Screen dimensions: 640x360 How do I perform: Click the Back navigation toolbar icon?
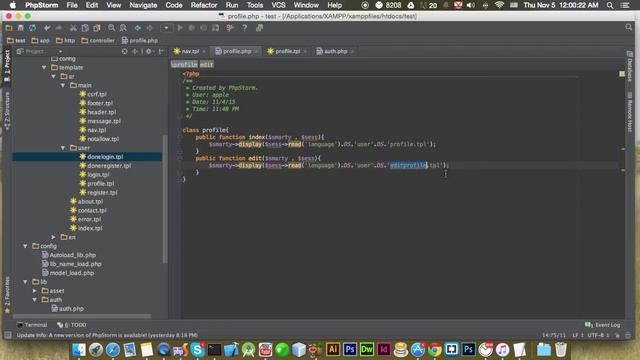point(138,28)
